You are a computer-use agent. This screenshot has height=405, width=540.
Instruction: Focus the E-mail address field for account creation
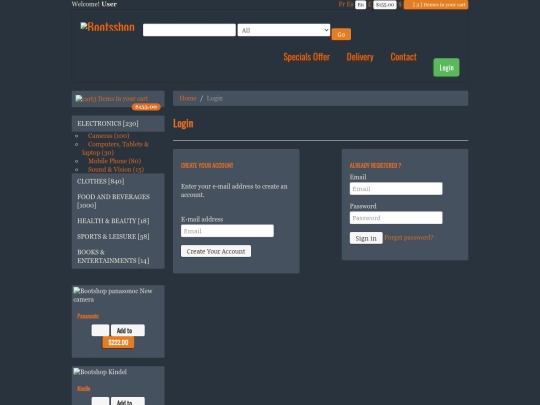click(x=227, y=231)
